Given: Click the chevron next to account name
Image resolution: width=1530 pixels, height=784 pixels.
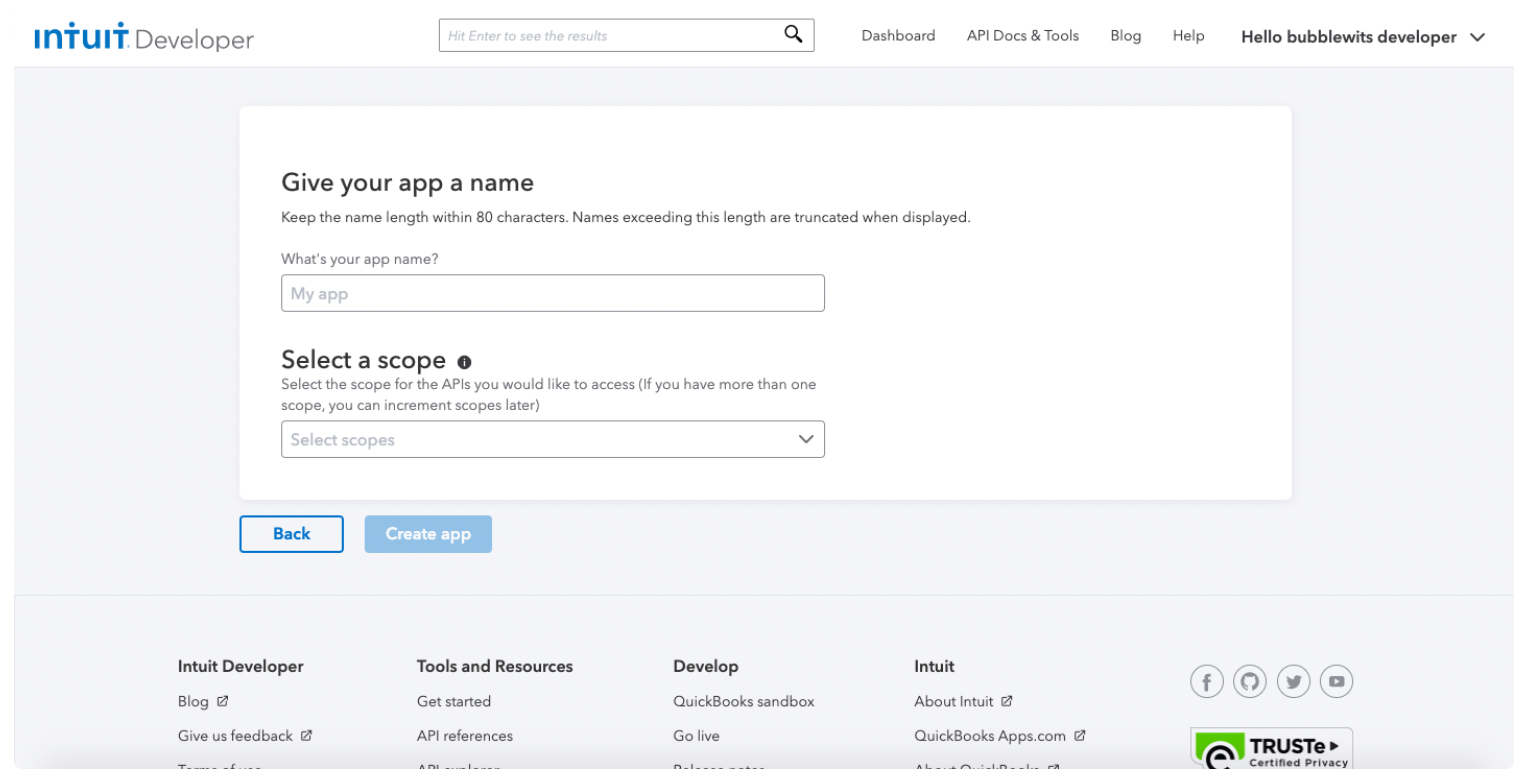Looking at the screenshot, I should (1477, 38).
